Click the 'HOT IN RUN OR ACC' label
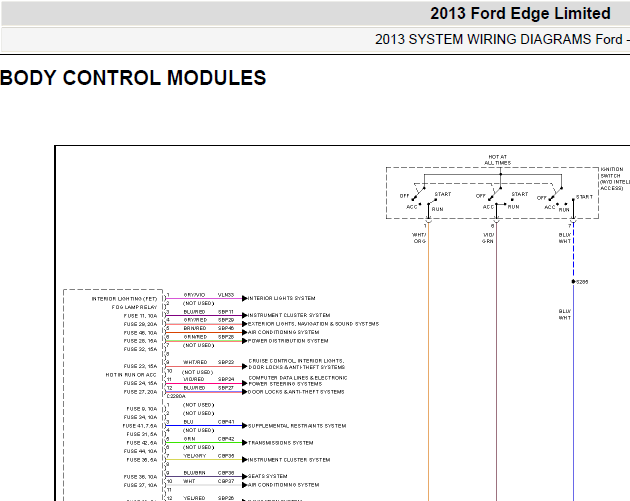The image size is (630, 501). pyautogui.click(x=131, y=375)
